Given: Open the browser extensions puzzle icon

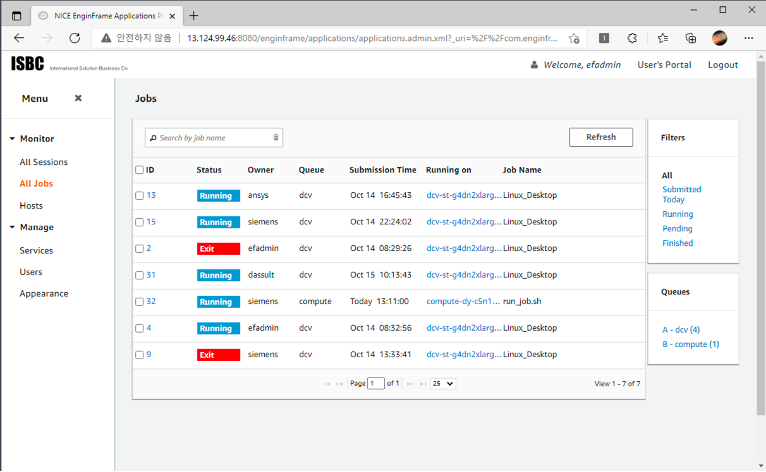Looking at the screenshot, I should coord(632,38).
